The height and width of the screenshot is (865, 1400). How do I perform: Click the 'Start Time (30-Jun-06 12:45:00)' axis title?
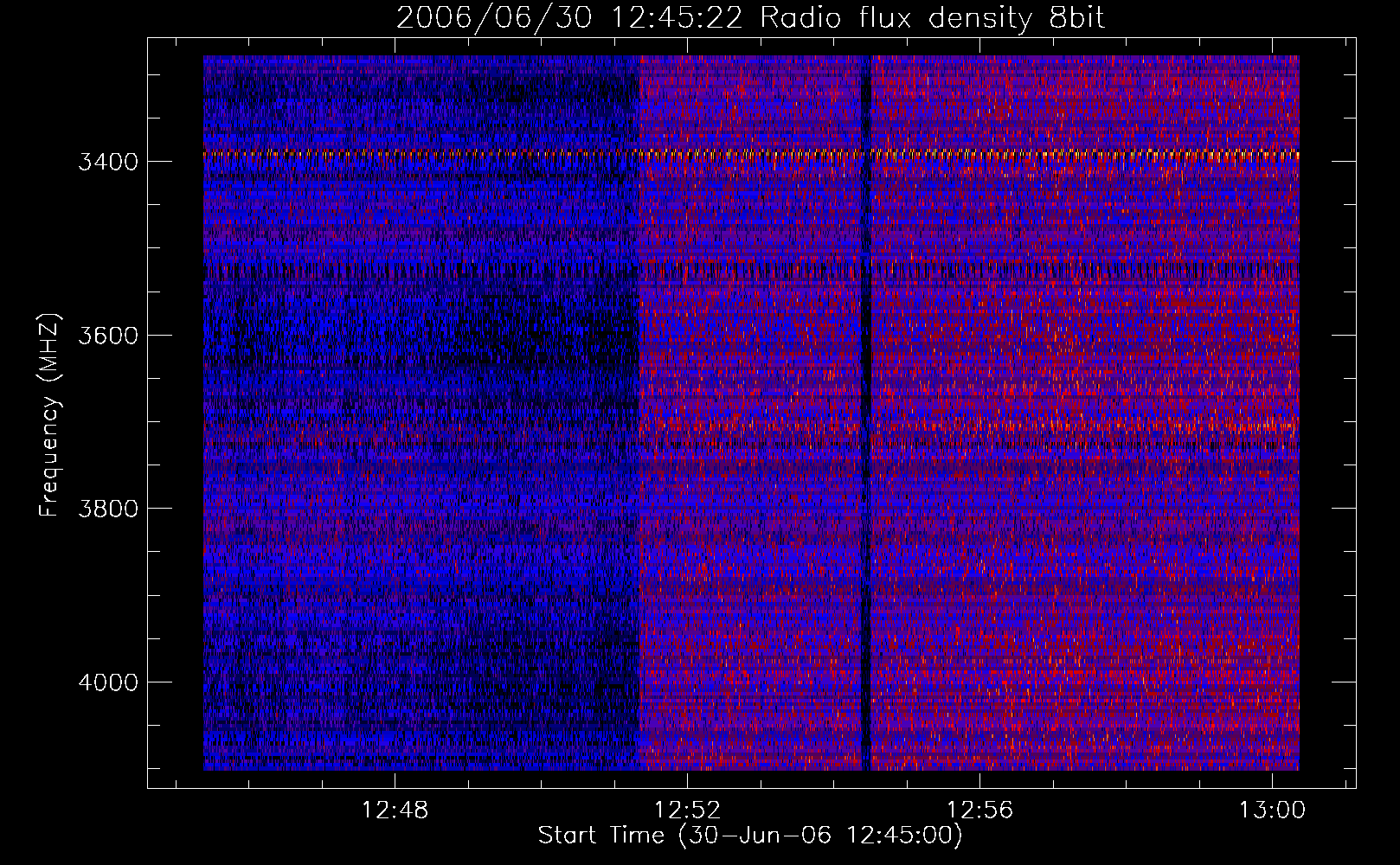(x=750, y=836)
